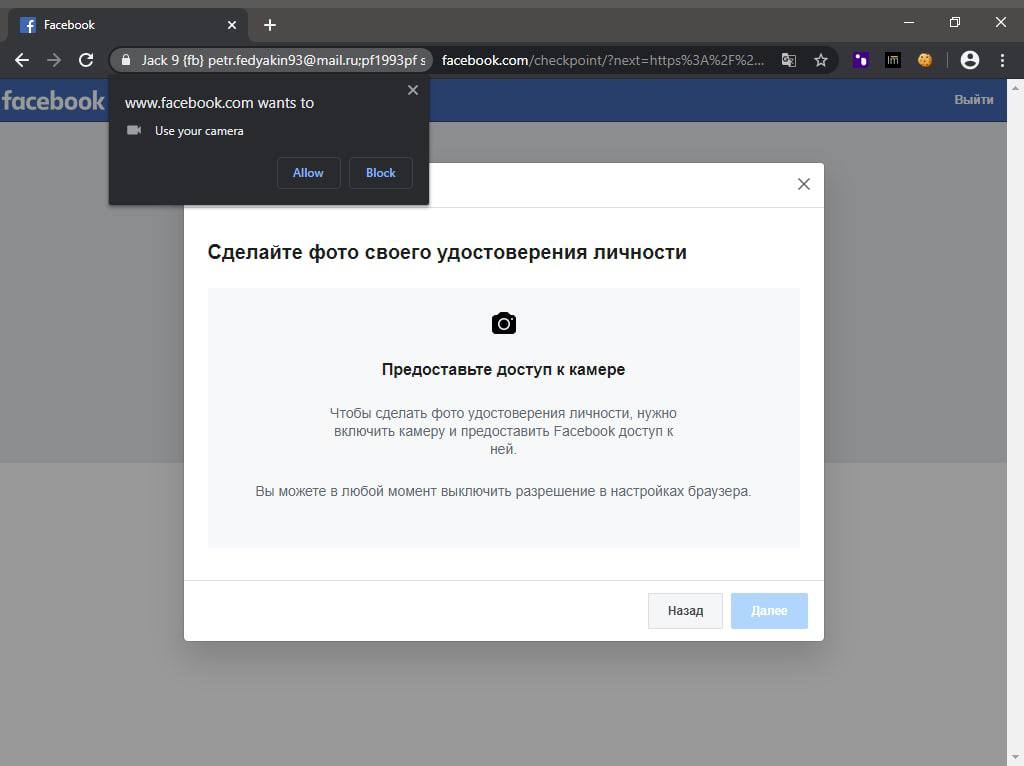The image size is (1024, 766).
Task: Click the scrollbar up arrow
Action: 1016,88
